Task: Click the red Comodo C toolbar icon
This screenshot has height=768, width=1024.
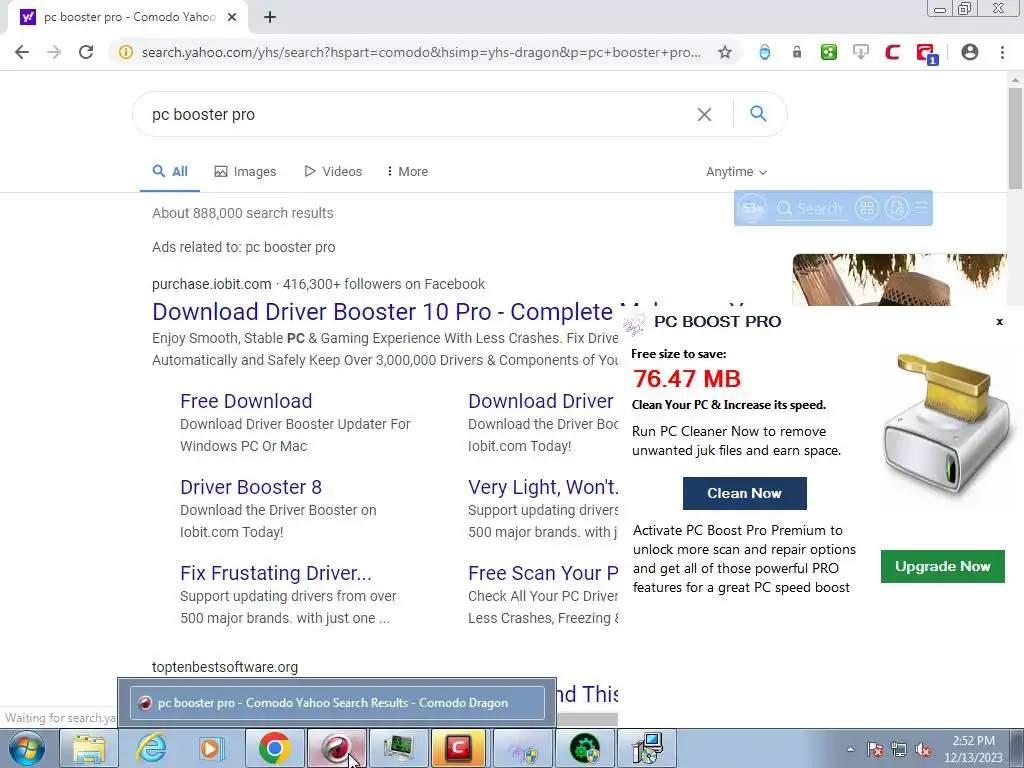Action: pyautogui.click(x=893, y=52)
